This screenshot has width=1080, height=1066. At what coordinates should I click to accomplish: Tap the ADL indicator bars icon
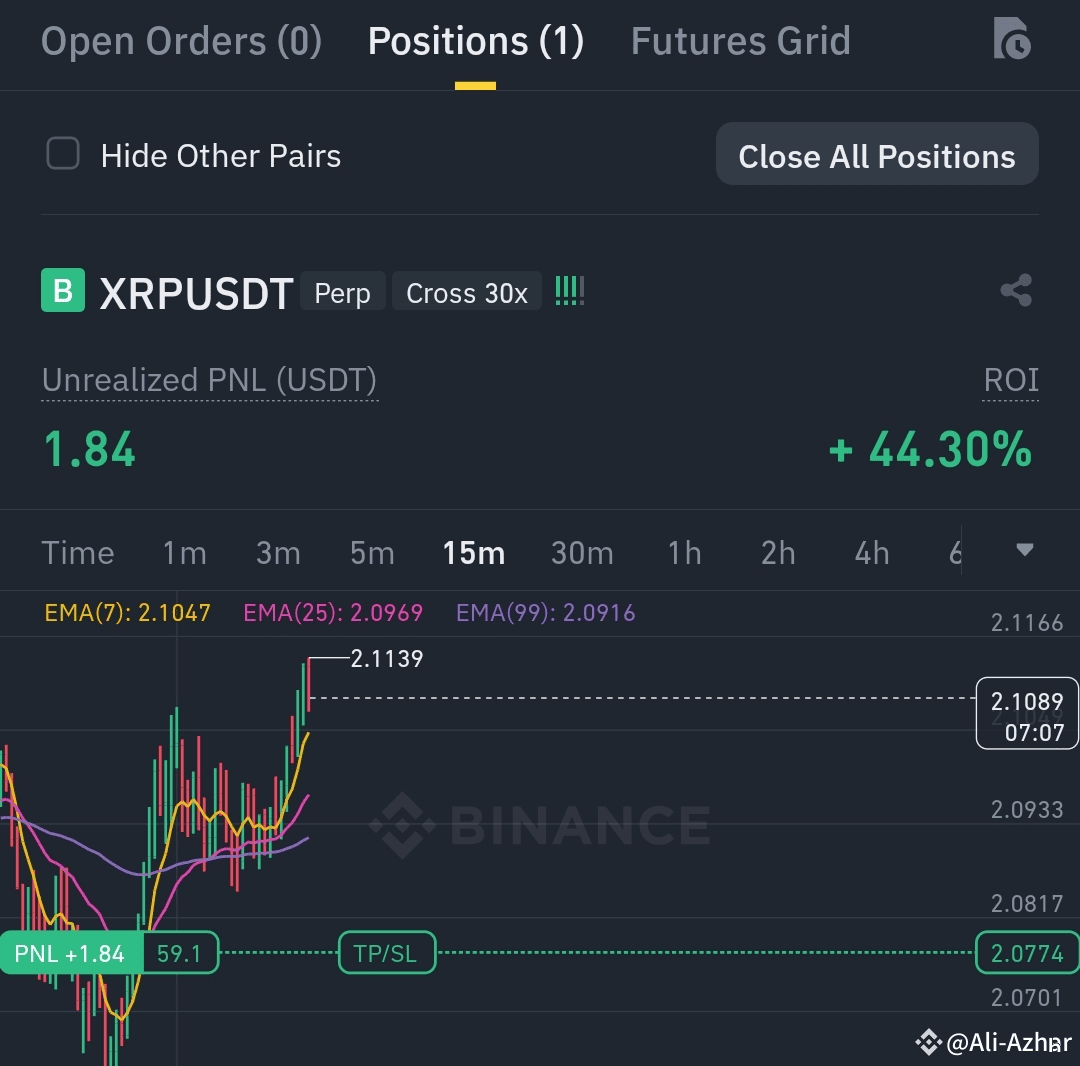(x=570, y=291)
